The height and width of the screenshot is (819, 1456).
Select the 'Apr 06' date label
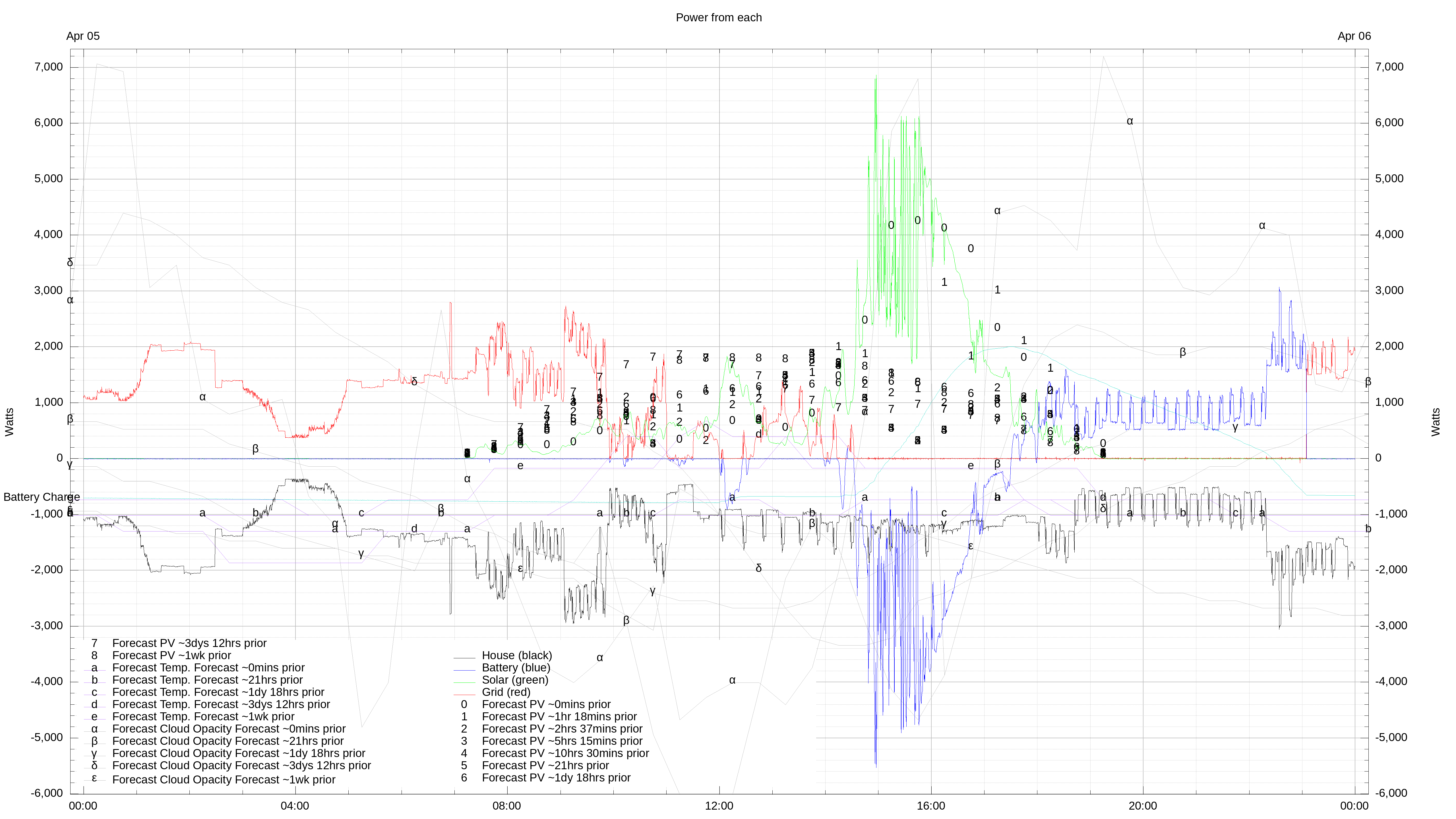pos(1354,36)
